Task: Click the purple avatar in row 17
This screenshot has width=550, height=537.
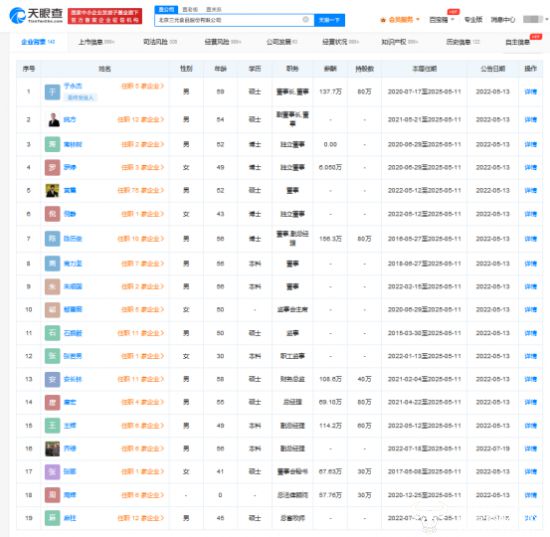Action: [52, 472]
